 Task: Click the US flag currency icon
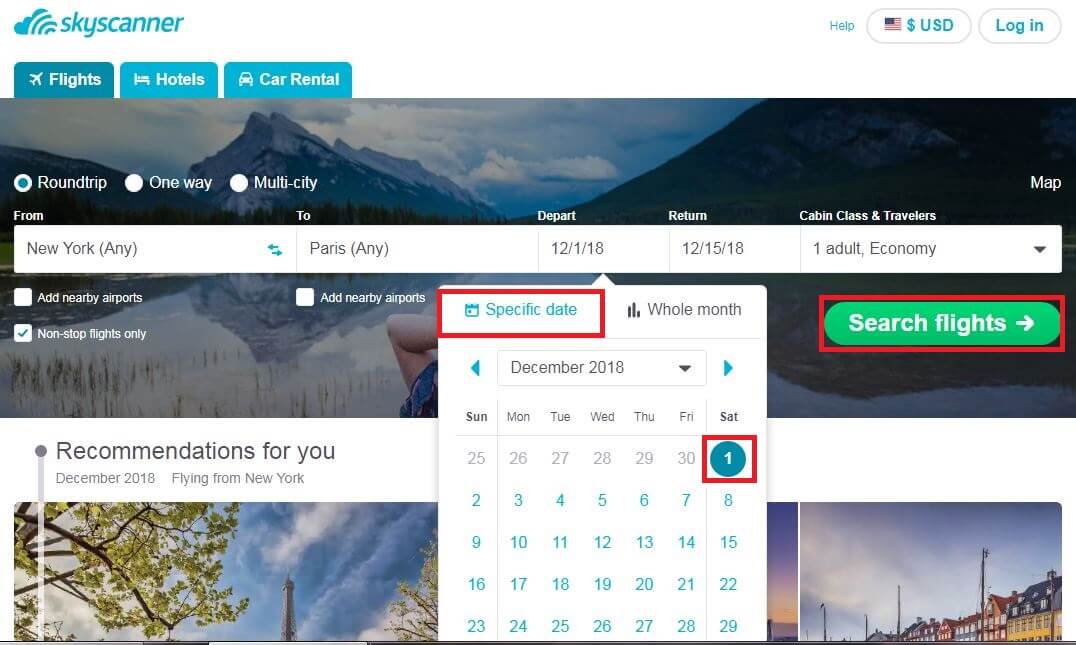pyautogui.click(x=892, y=25)
